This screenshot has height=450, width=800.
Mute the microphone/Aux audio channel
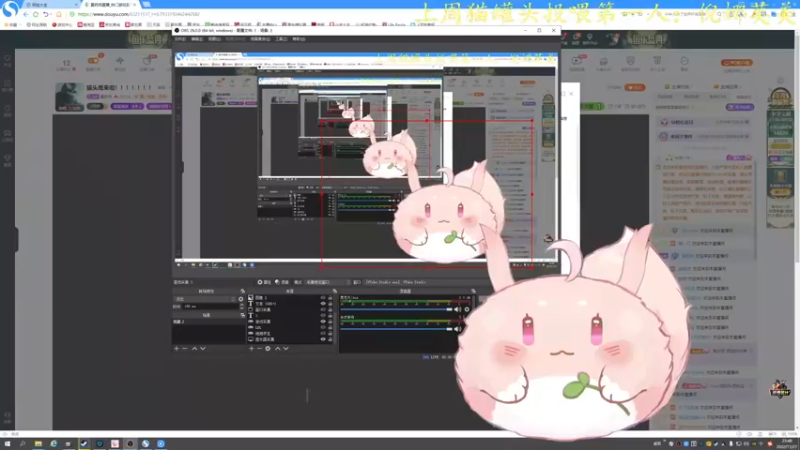click(458, 309)
